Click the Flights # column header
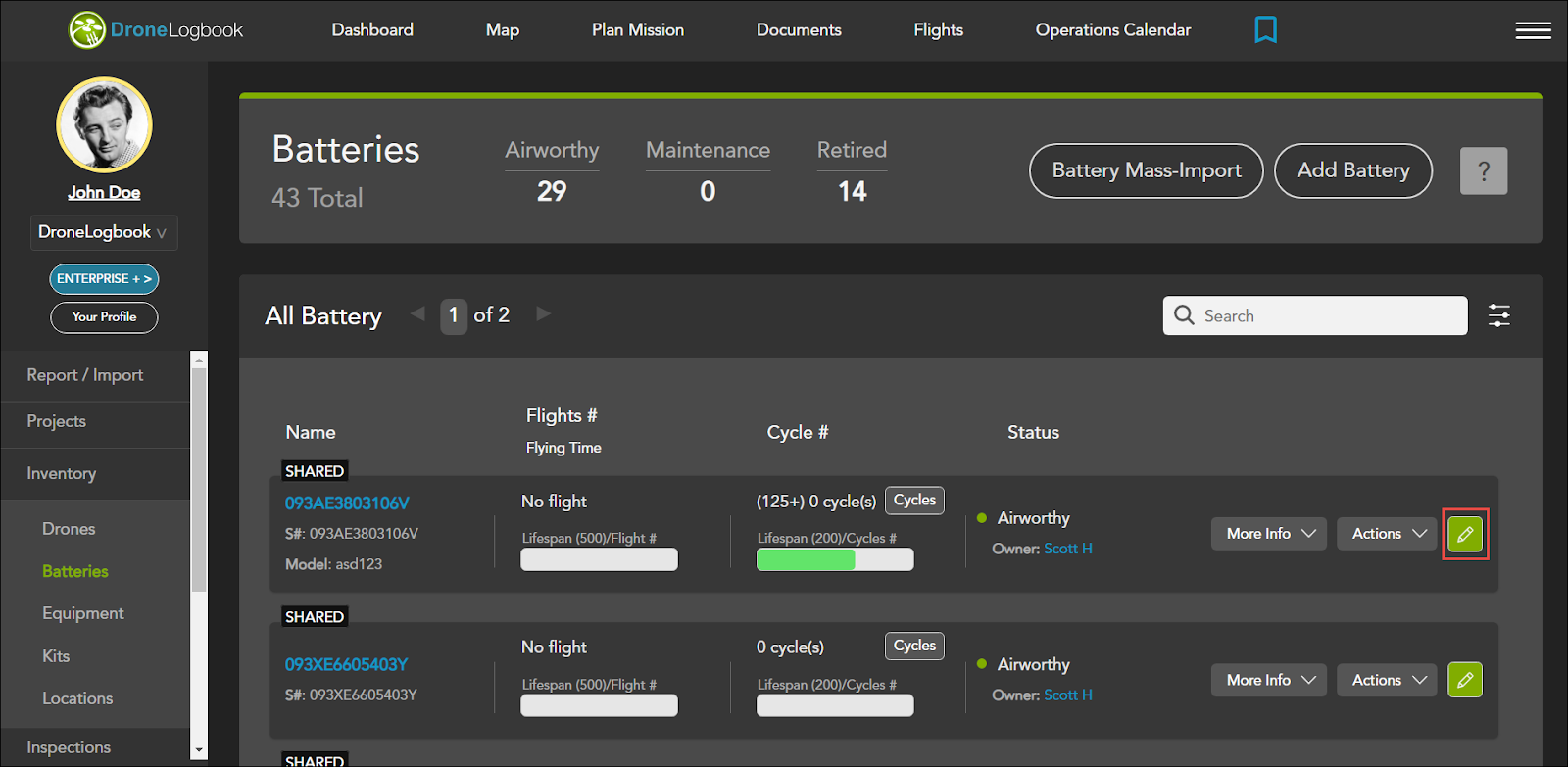 click(x=562, y=415)
